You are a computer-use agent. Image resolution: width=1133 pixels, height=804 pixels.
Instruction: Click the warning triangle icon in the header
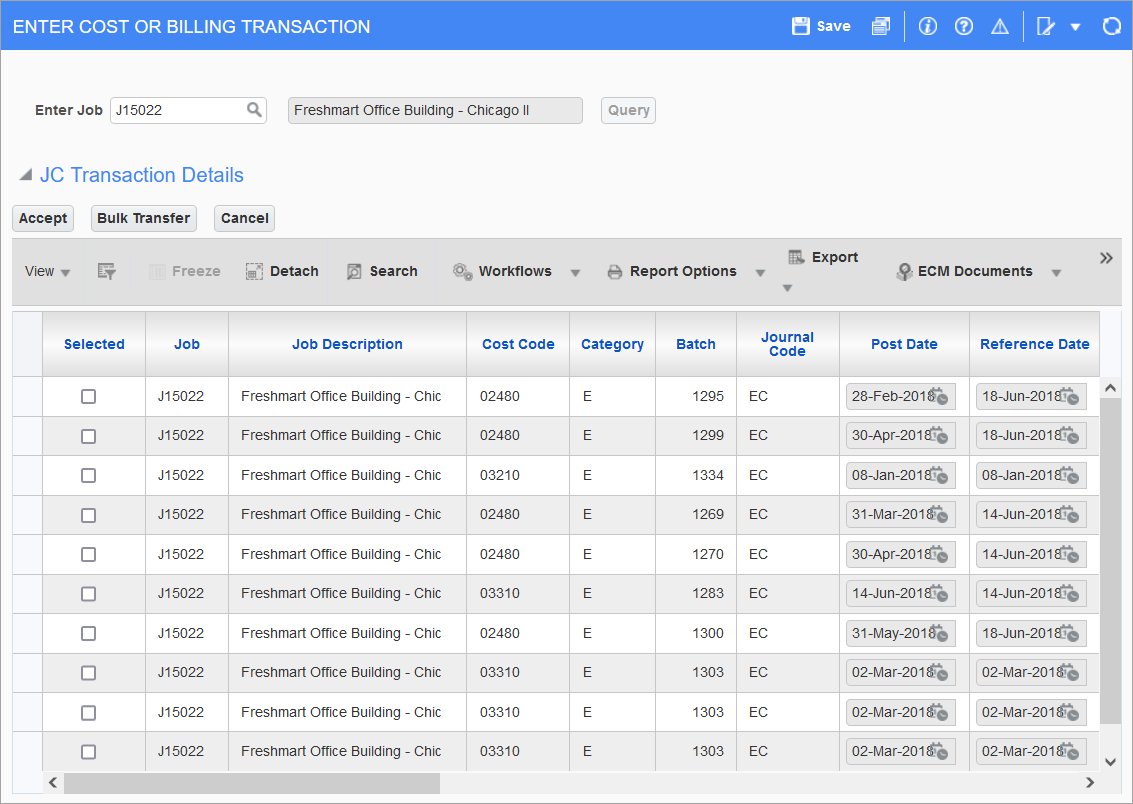(x=999, y=26)
